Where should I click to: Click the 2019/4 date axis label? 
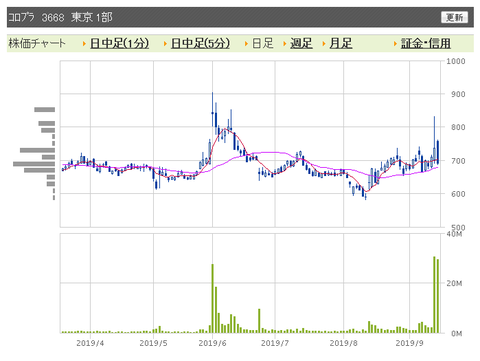[90, 343]
